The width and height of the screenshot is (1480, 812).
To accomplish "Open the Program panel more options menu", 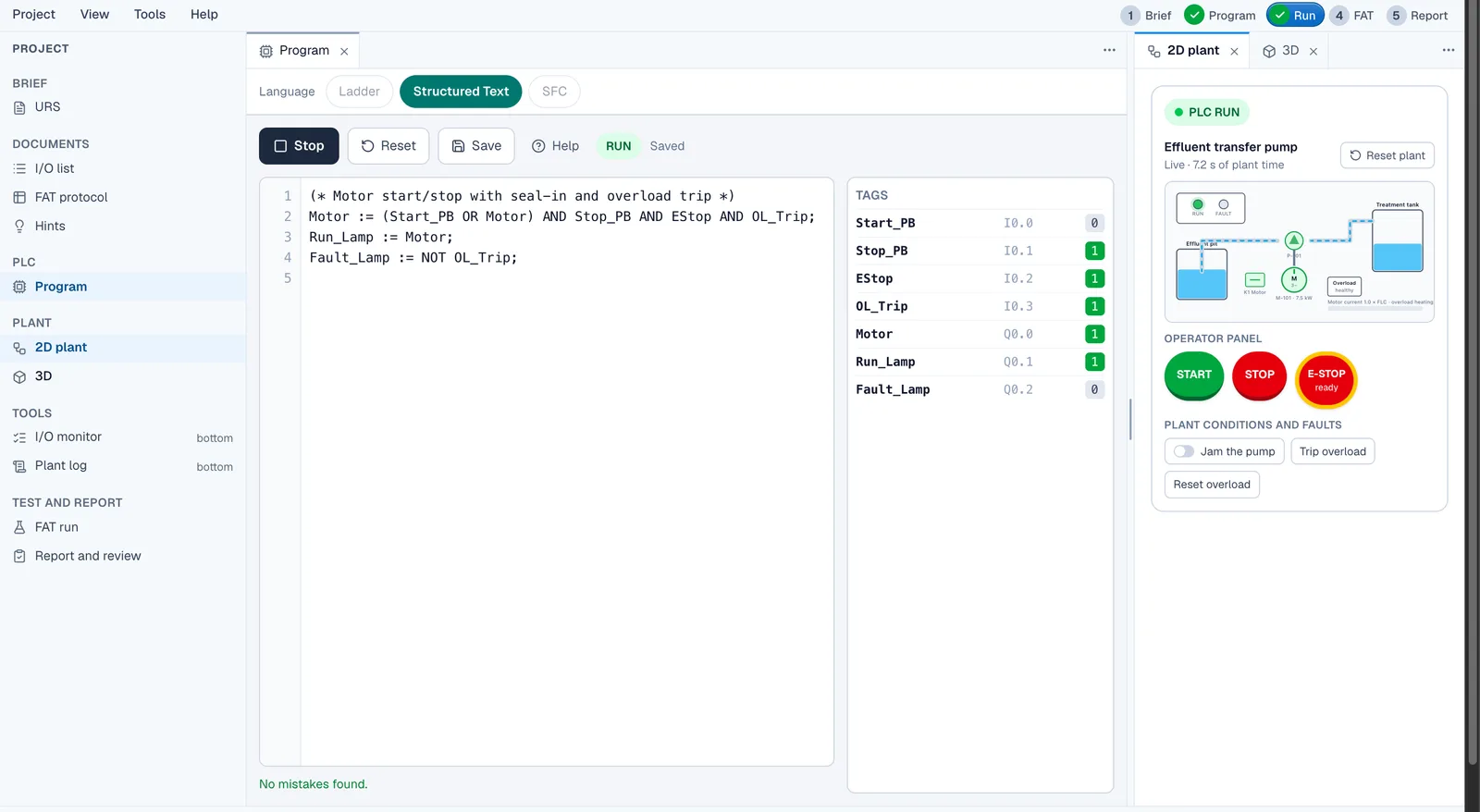I will point(1109,50).
